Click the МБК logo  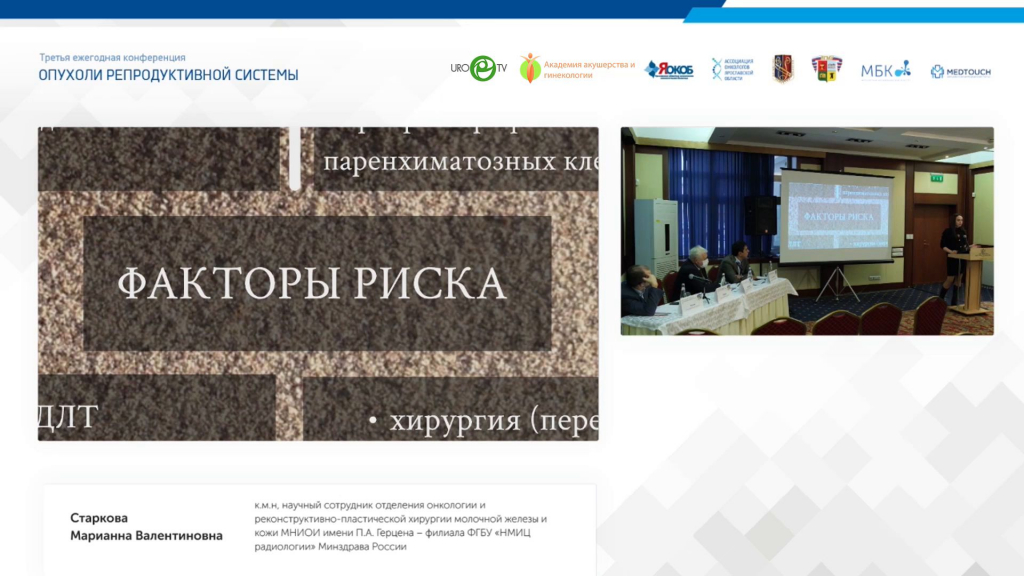pos(885,69)
